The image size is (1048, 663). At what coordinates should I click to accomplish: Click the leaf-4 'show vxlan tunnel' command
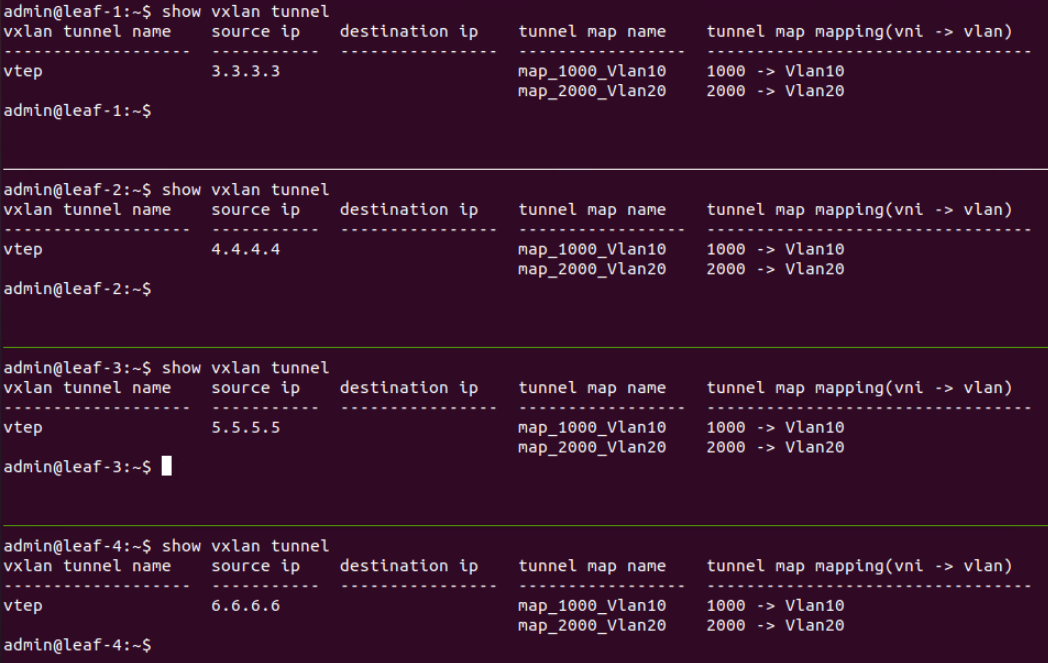(x=245, y=547)
